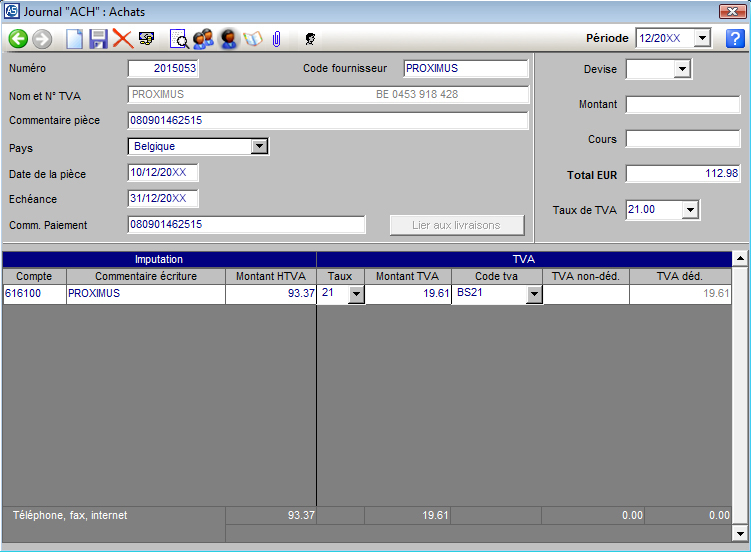Click the Total EUR amount field

(x=683, y=174)
